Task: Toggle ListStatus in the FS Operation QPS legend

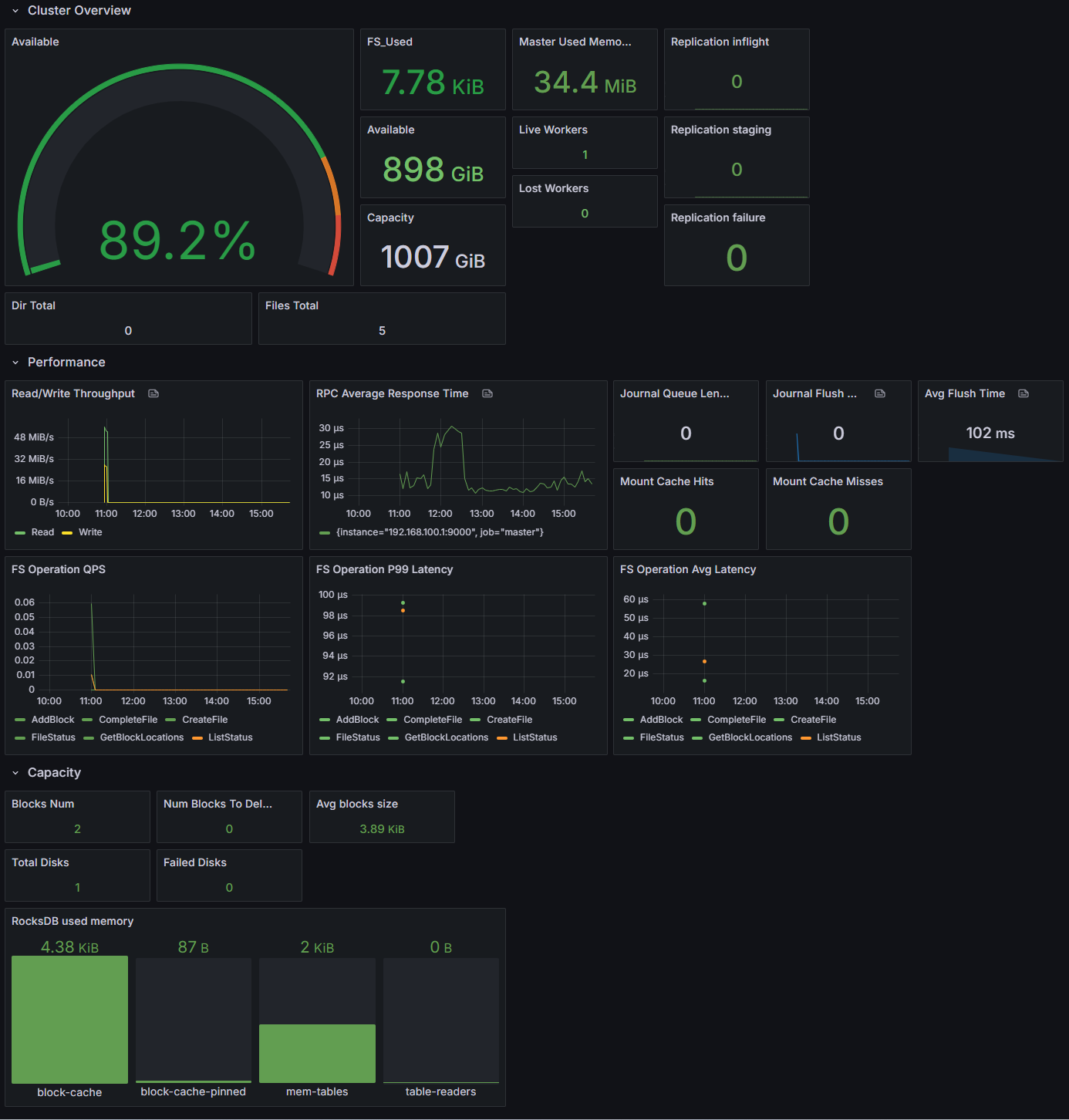Action: pyautogui.click(x=230, y=737)
